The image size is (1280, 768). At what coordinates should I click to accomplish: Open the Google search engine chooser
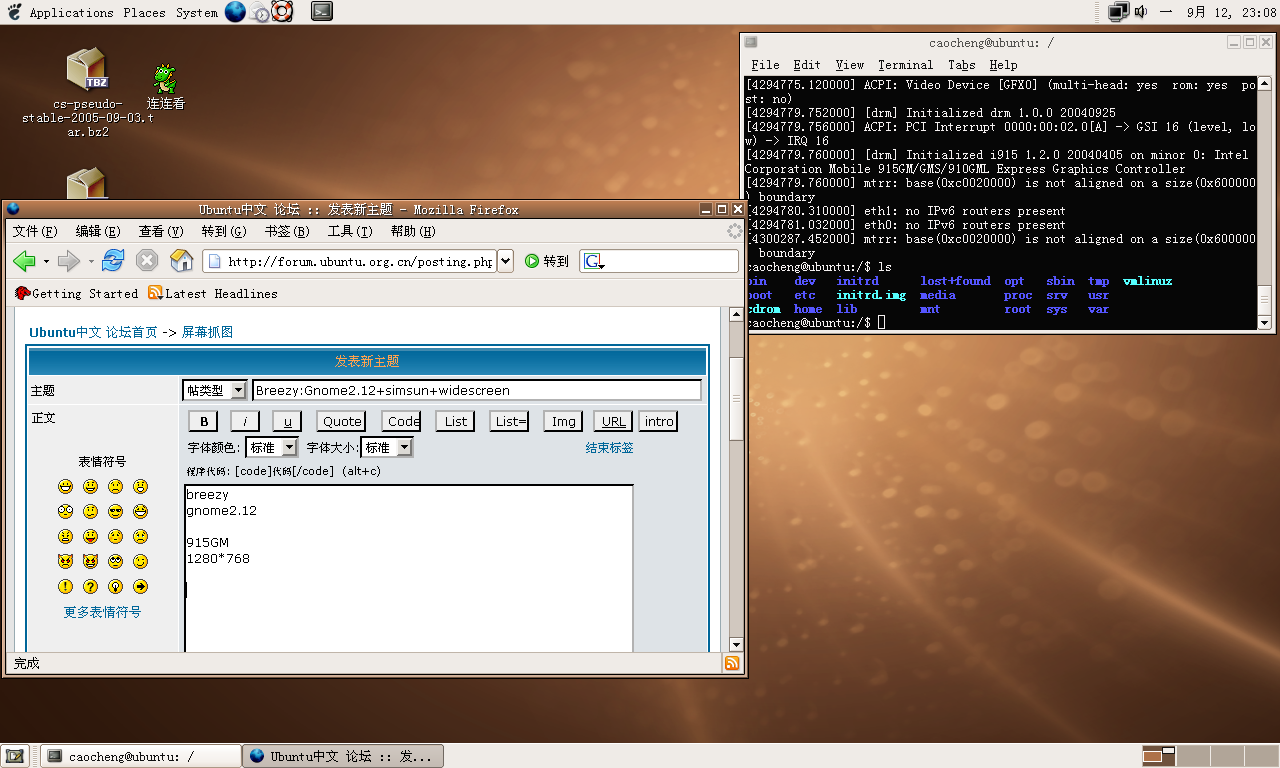click(x=595, y=261)
